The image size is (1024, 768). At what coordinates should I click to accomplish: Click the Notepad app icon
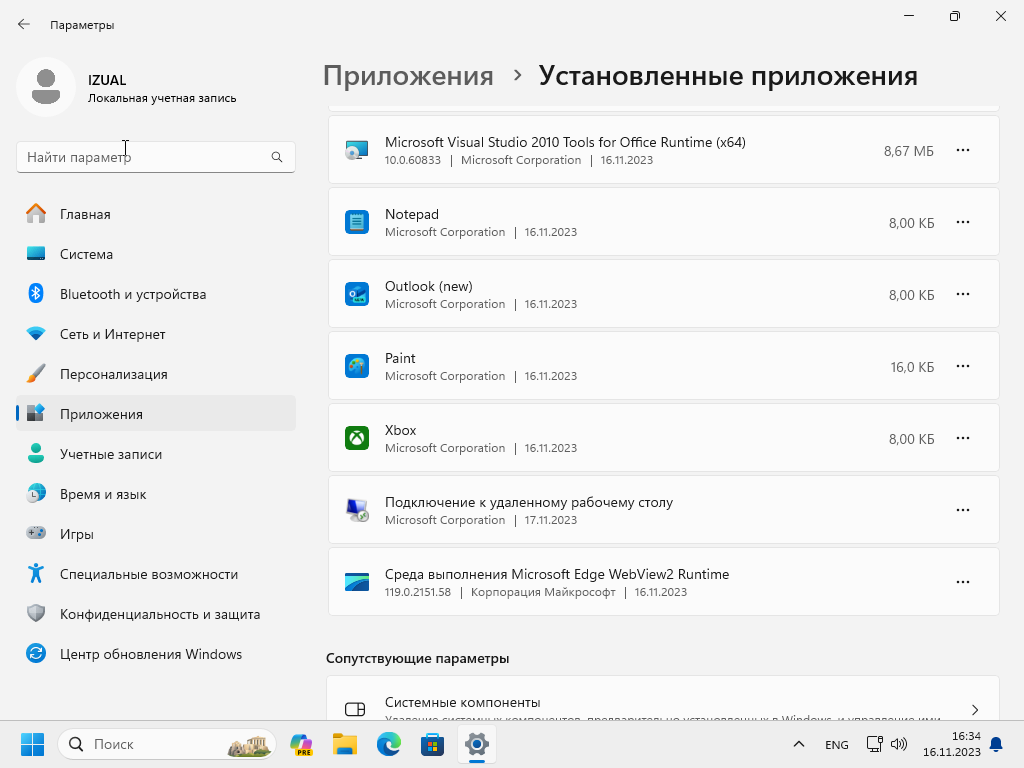click(357, 222)
